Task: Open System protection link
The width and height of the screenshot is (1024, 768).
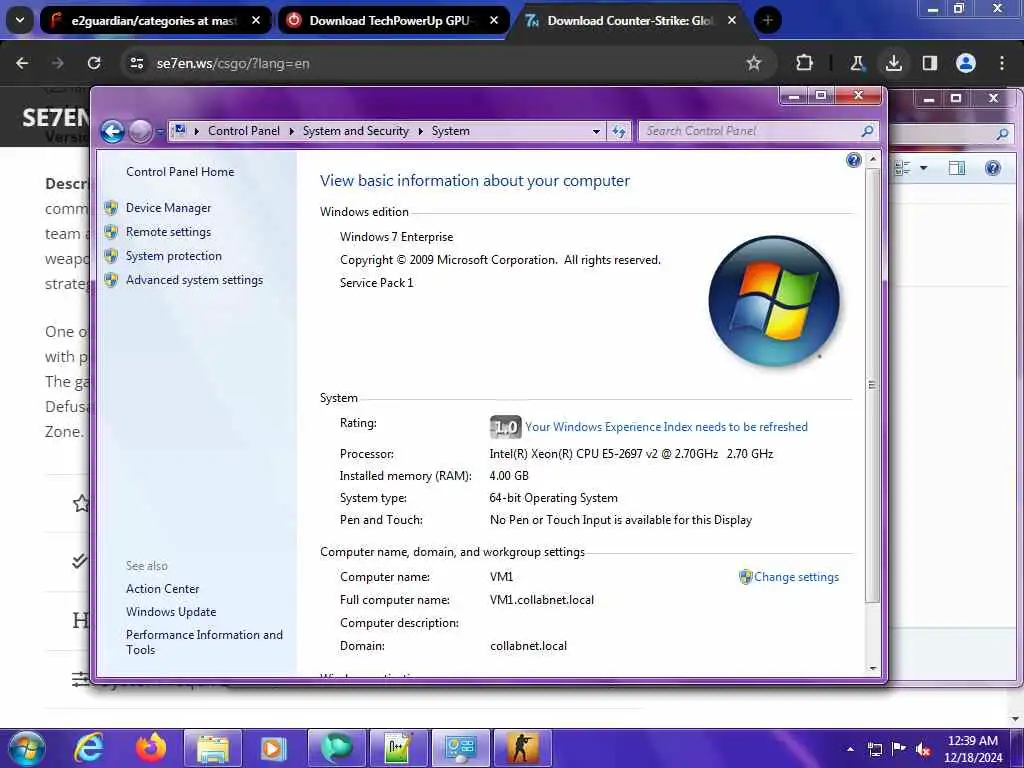Action: tap(174, 256)
